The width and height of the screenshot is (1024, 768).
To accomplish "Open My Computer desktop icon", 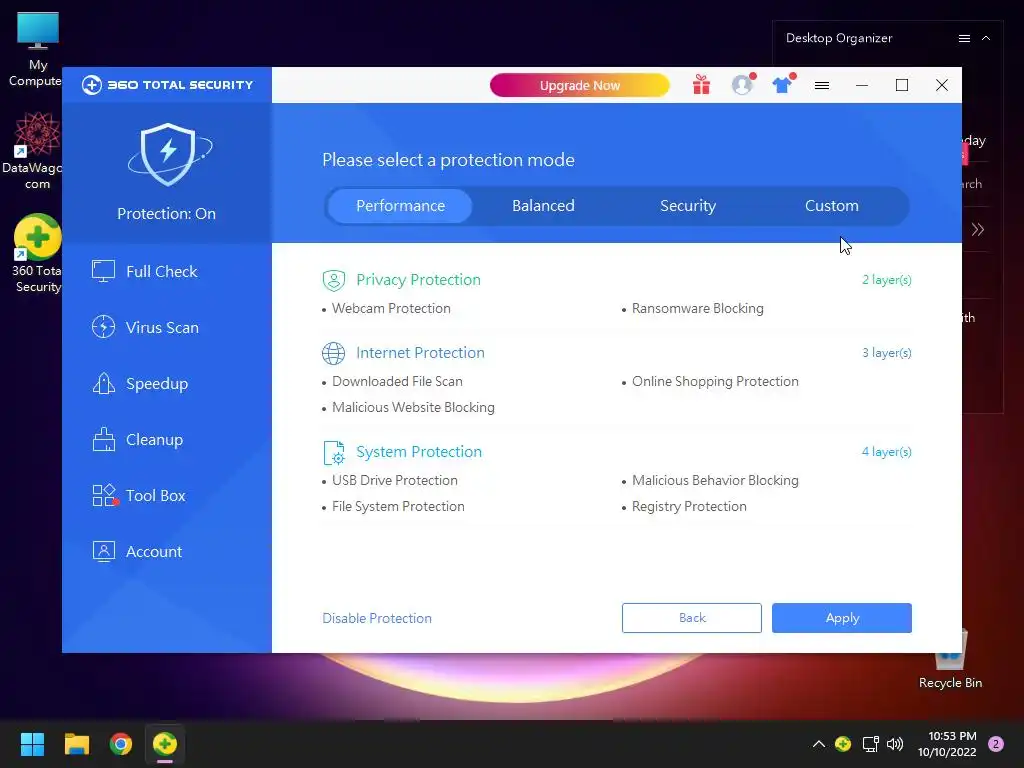I will (x=37, y=50).
